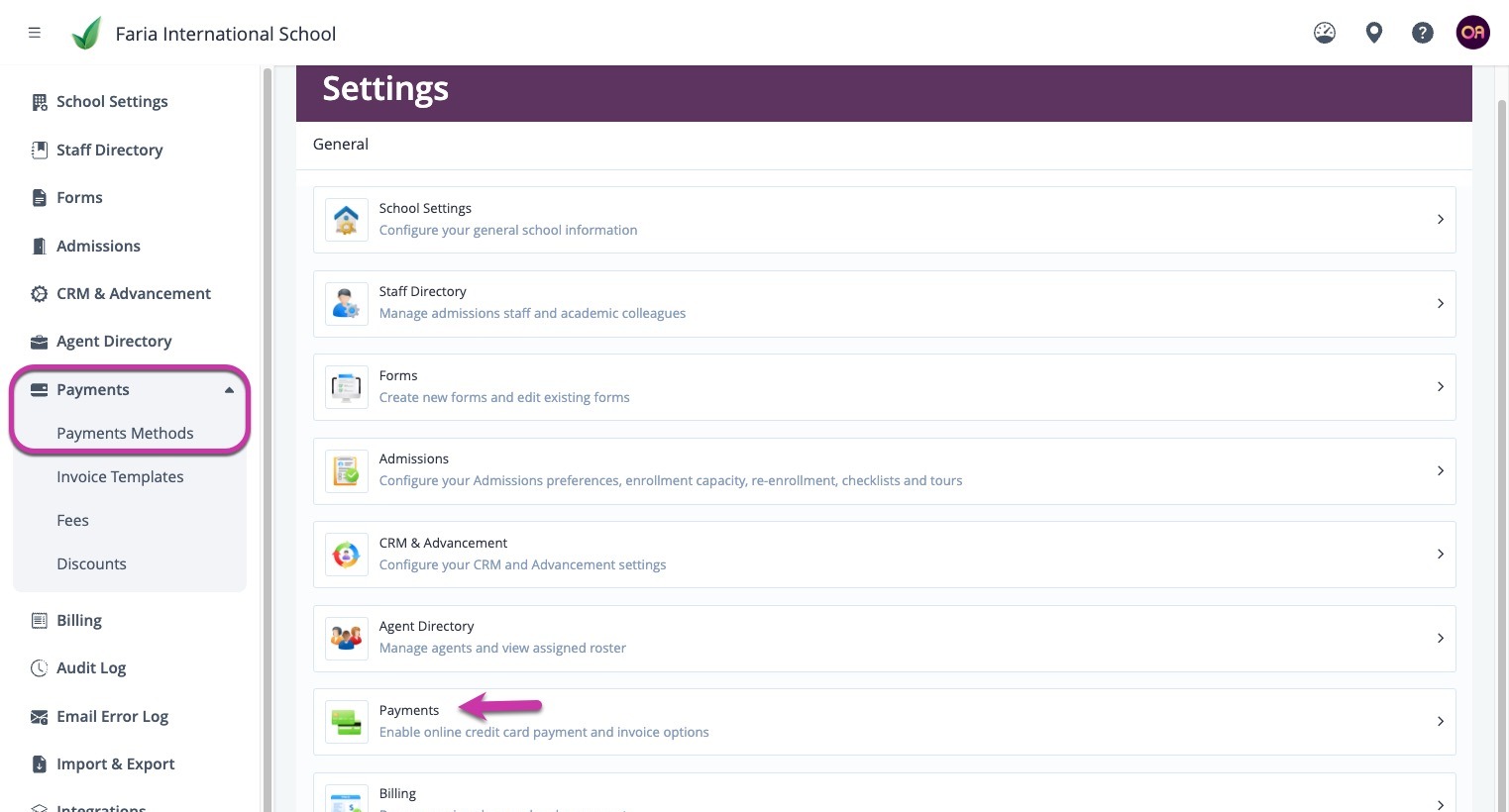Screen dimensions: 1509x812
Task: Open CRM & Advancement row chevron arrow
Action: point(1441,555)
